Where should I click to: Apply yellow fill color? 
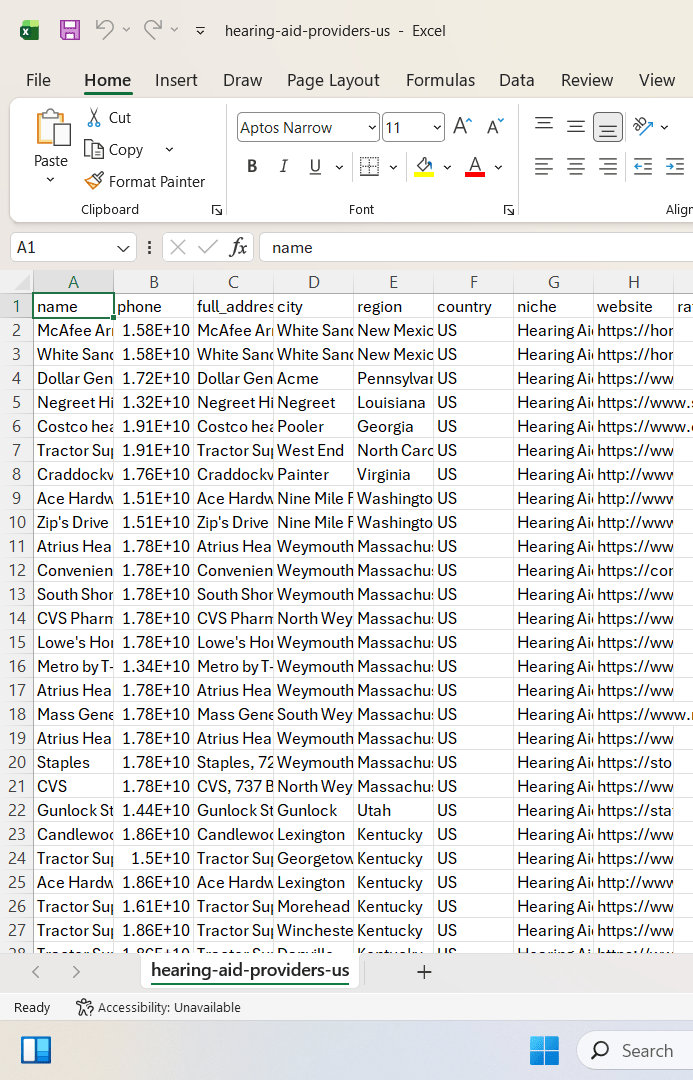pyautogui.click(x=424, y=166)
